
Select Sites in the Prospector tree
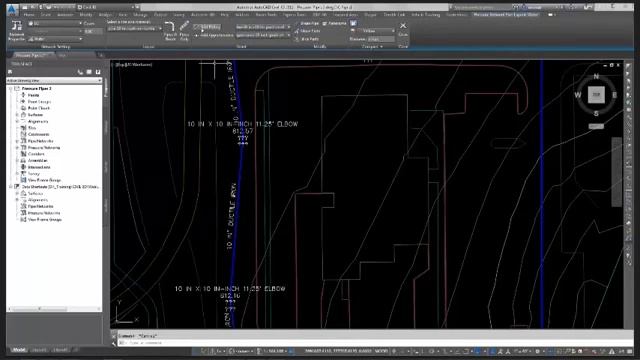[32, 128]
